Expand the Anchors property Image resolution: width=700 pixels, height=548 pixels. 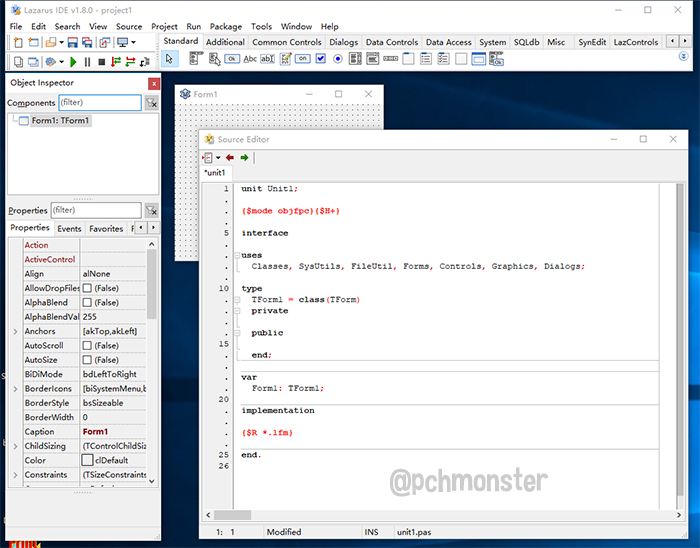15,332
